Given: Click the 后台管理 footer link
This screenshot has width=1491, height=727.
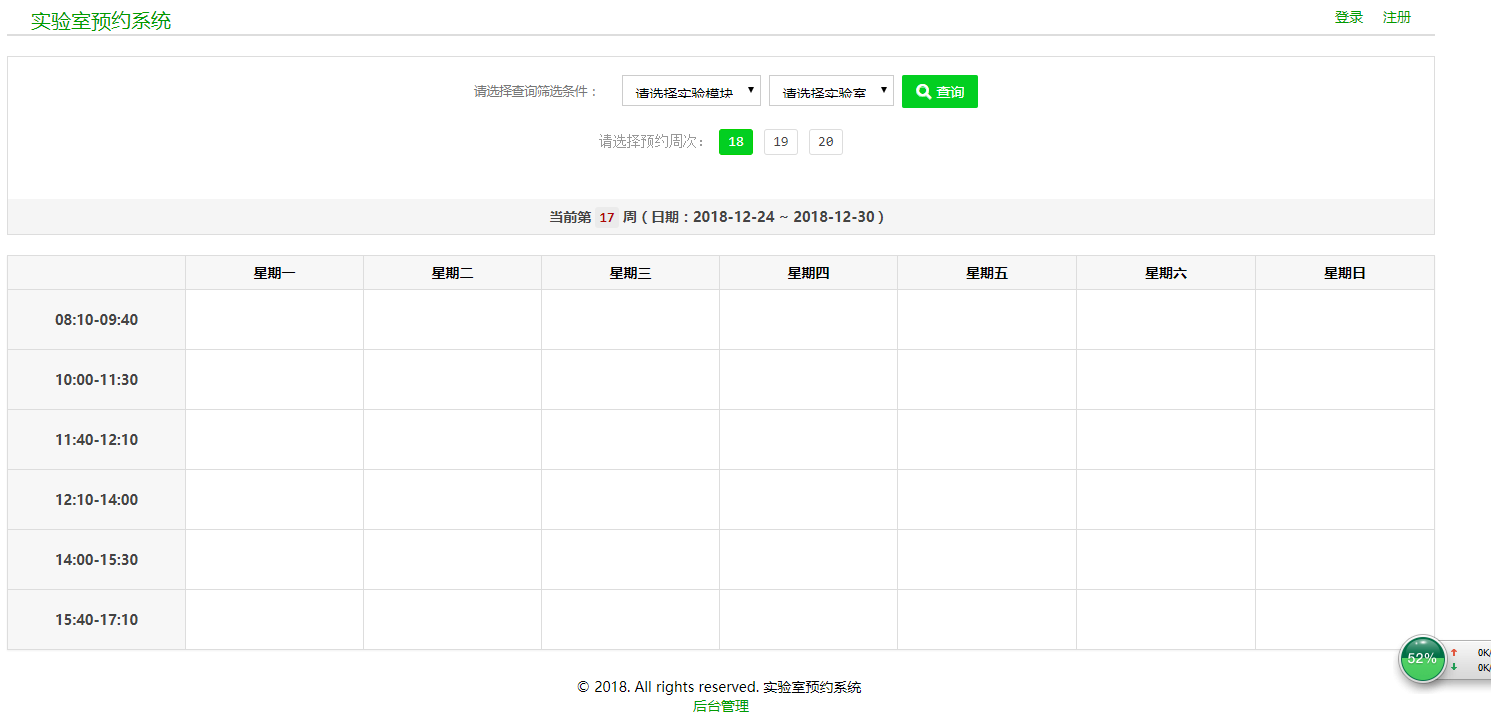Looking at the screenshot, I should [720, 706].
